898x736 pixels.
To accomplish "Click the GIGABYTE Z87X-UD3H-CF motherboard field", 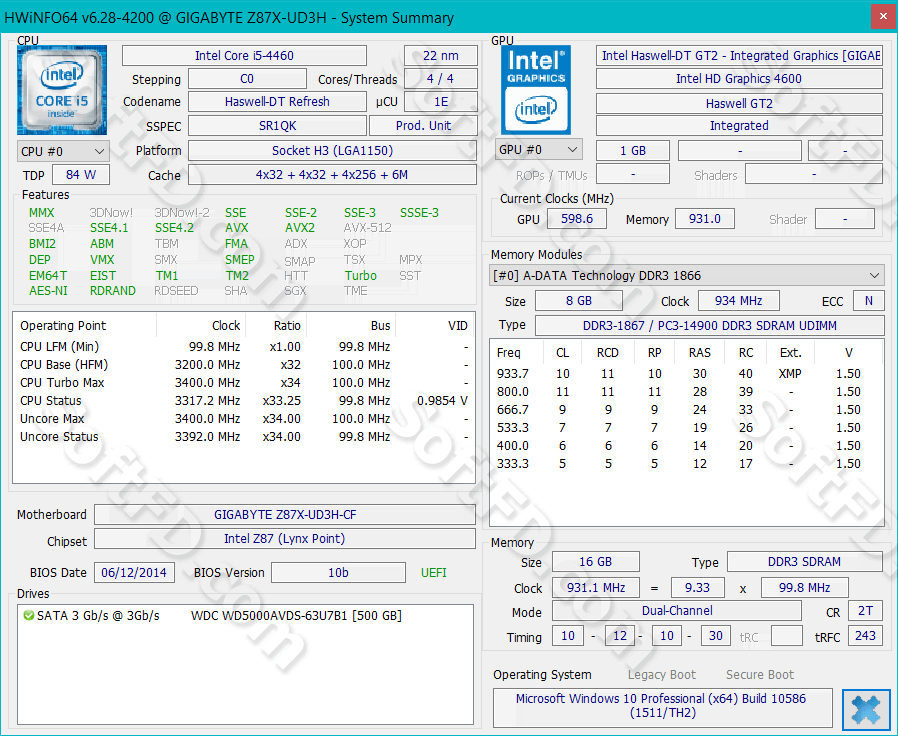I will [x=285, y=515].
